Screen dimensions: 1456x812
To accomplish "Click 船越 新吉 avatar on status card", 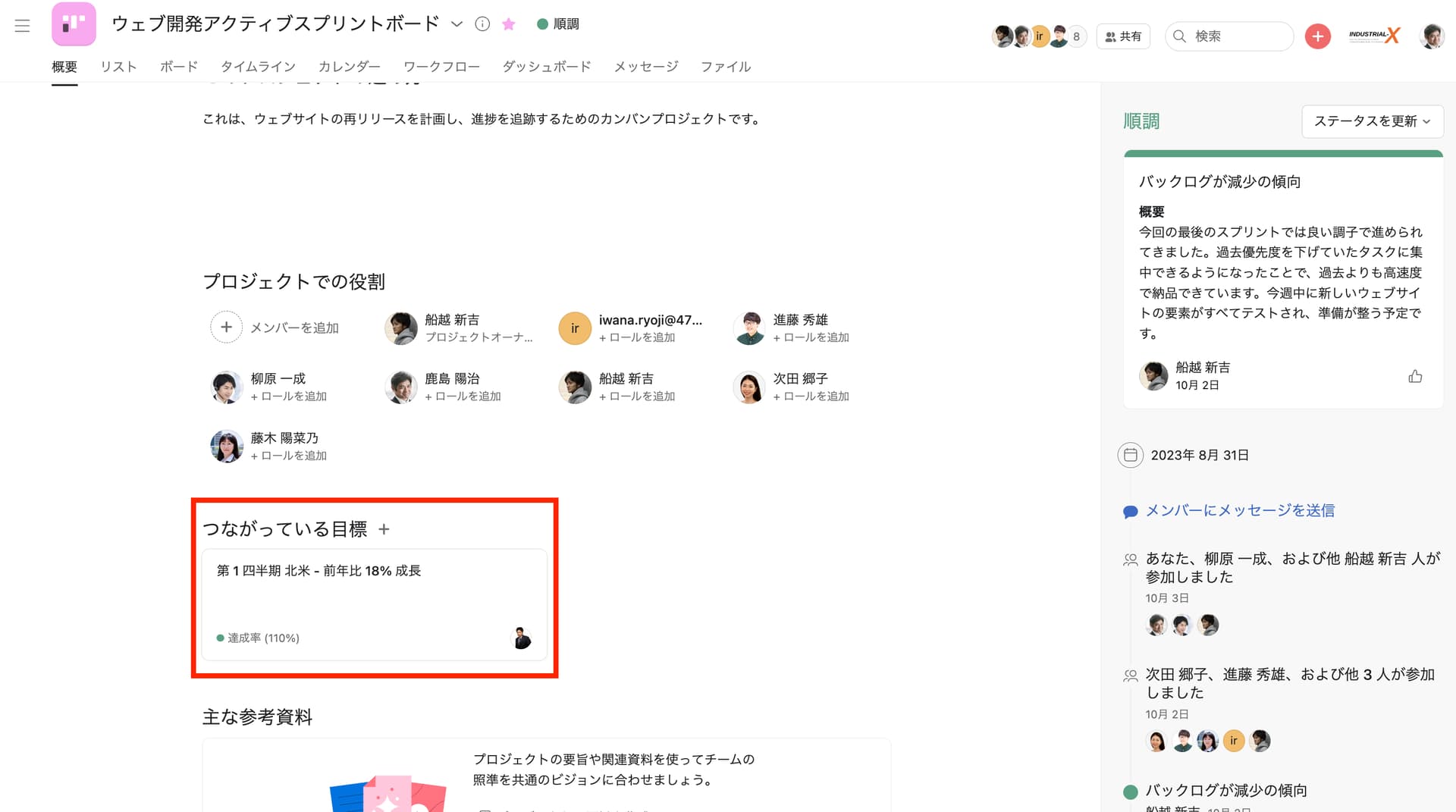I will pyautogui.click(x=1153, y=376).
